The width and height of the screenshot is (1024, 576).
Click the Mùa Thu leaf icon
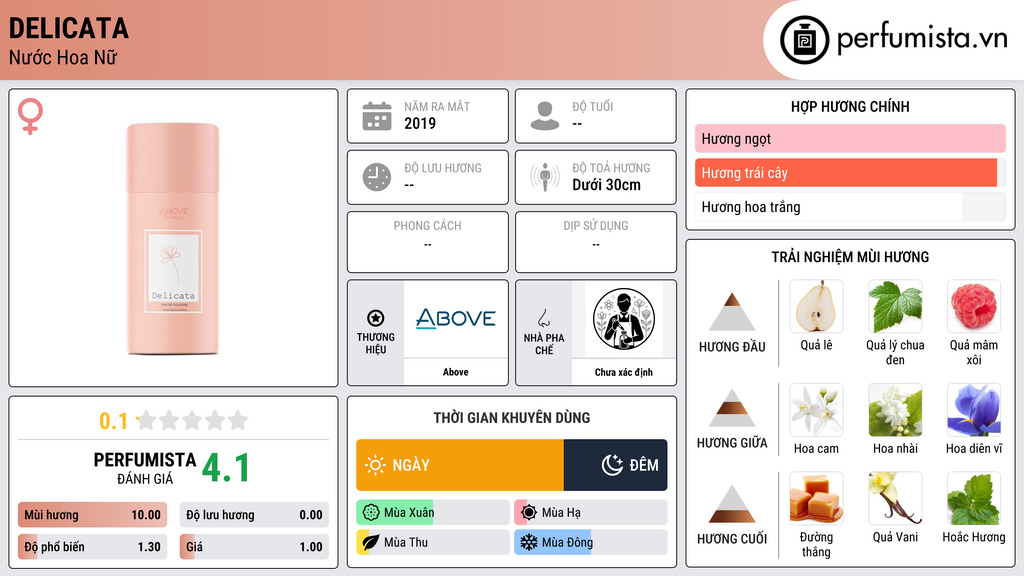[x=371, y=542]
